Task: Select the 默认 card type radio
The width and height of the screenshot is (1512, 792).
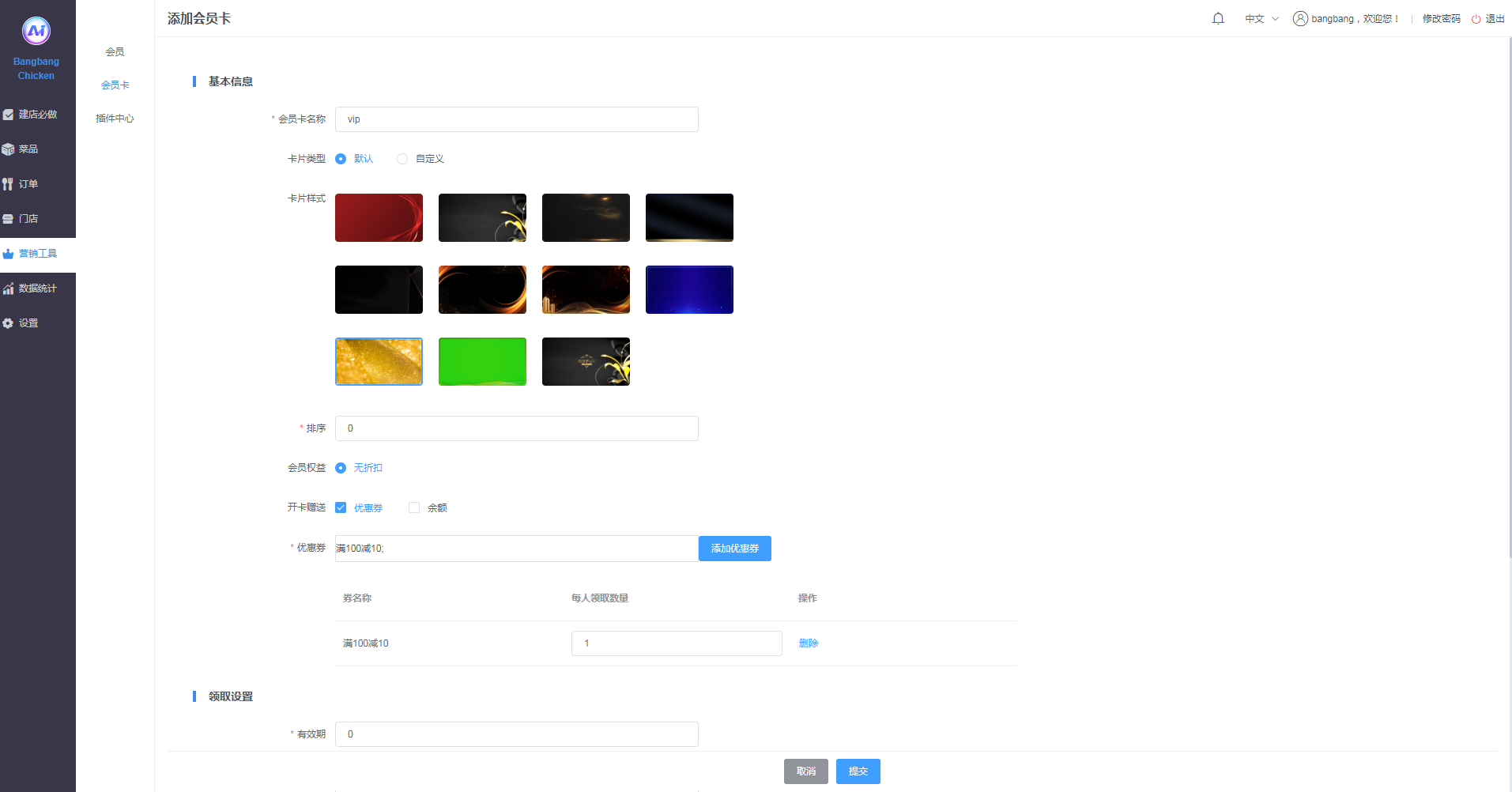Action: tap(341, 159)
